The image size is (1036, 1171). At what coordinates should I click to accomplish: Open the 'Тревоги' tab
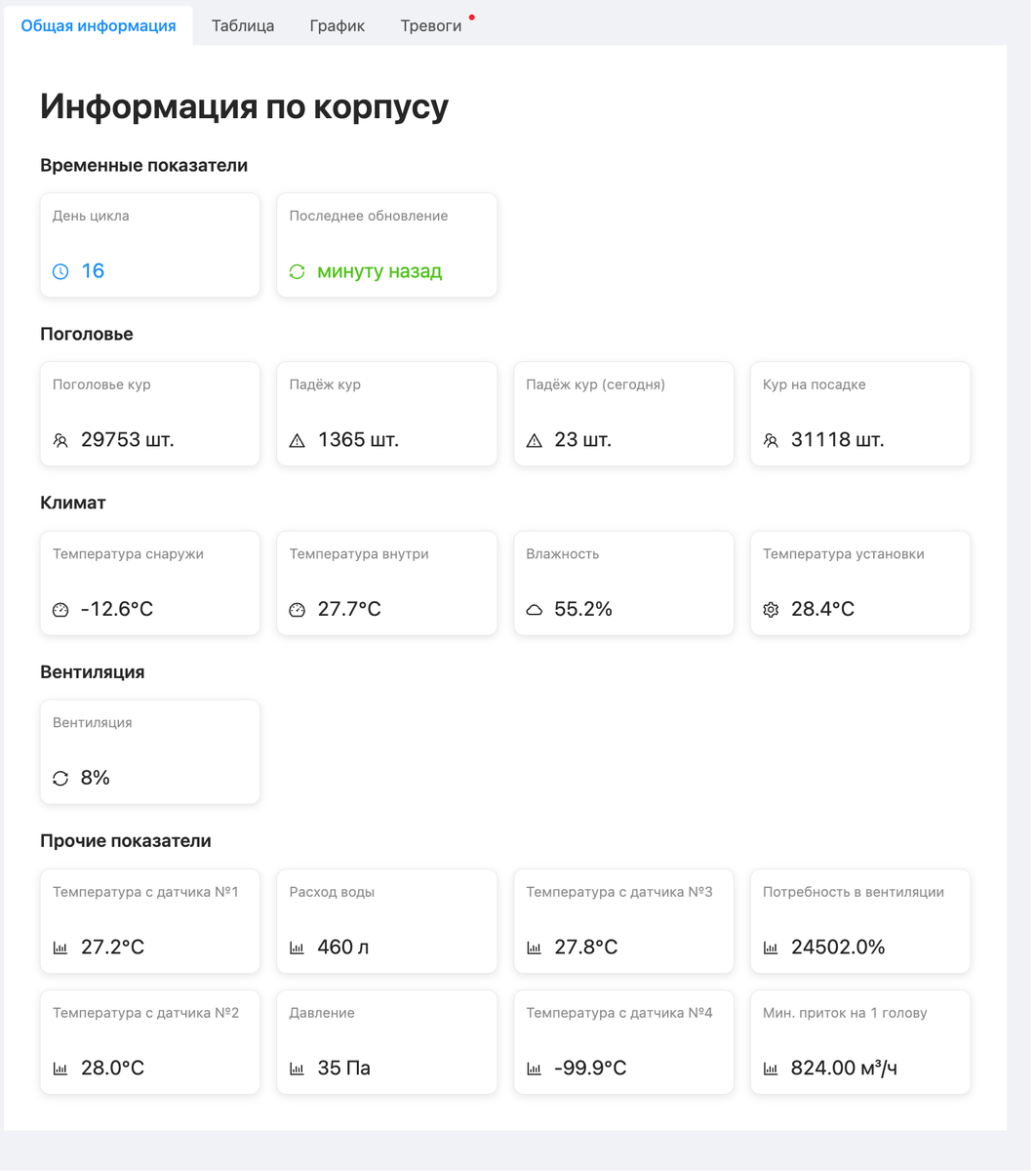(x=431, y=26)
